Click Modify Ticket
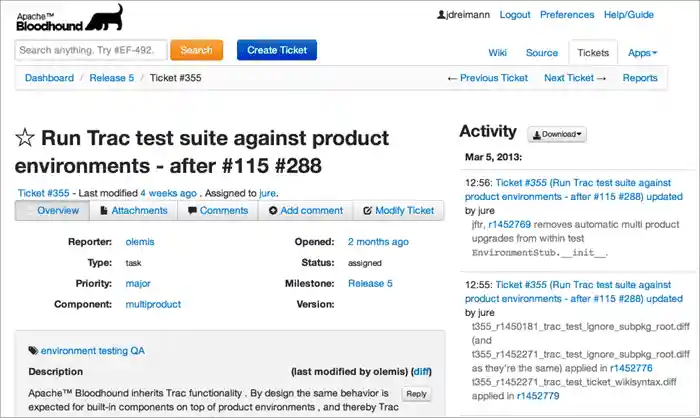Screen dimensions: 700x418 [x=398, y=210]
